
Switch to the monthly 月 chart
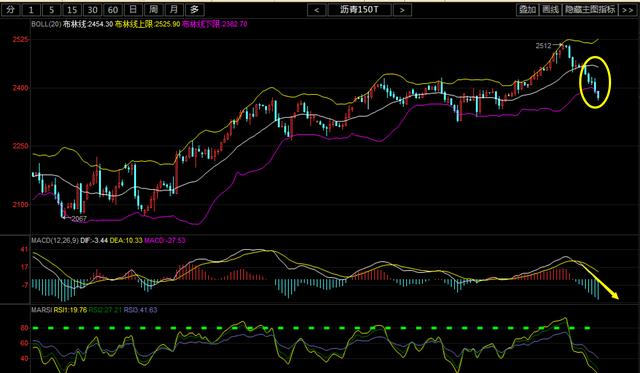174,10
